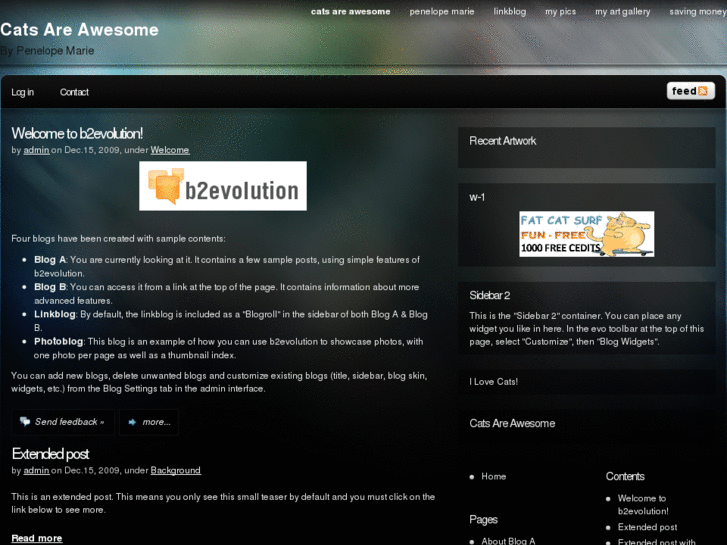Click Extended post in Contents list
The height and width of the screenshot is (545, 727).
647,527
